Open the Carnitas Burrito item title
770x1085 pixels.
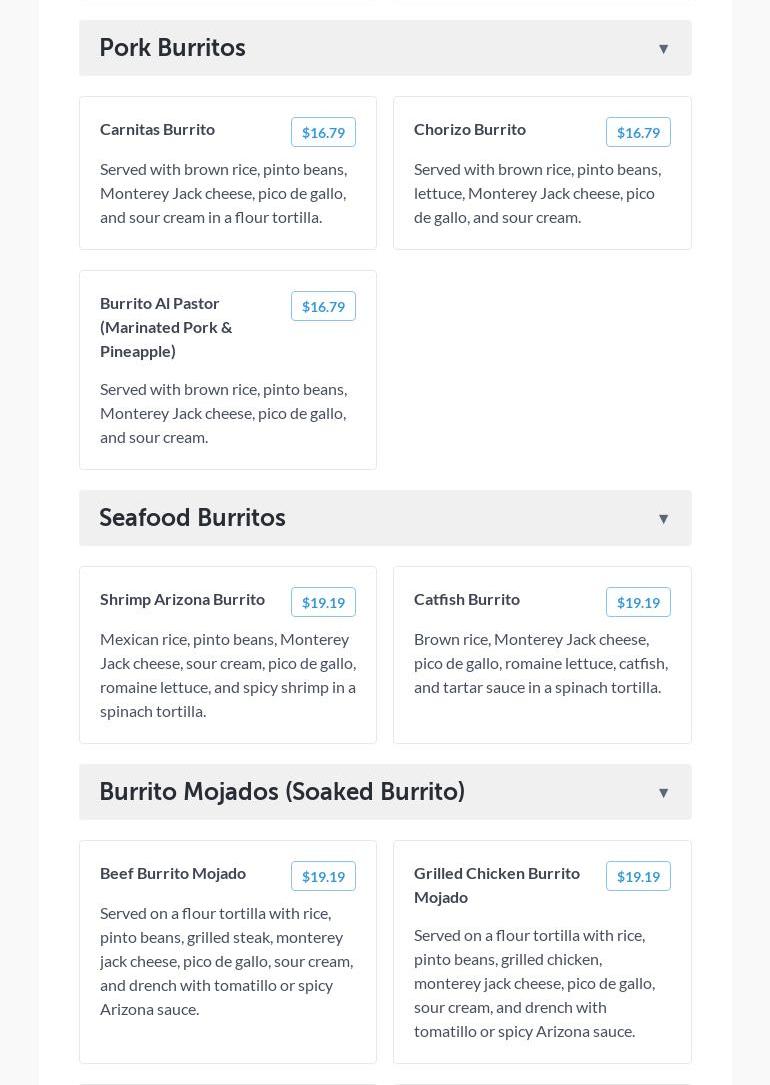(157, 129)
